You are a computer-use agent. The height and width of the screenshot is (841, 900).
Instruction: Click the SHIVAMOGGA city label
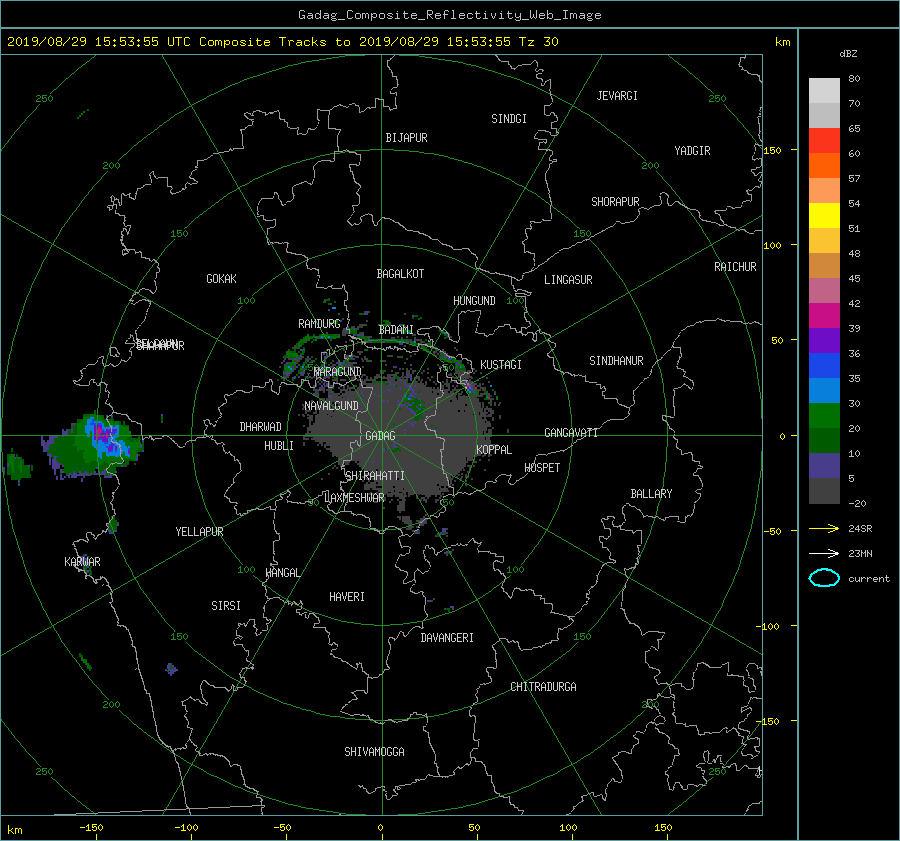(x=374, y=752)
